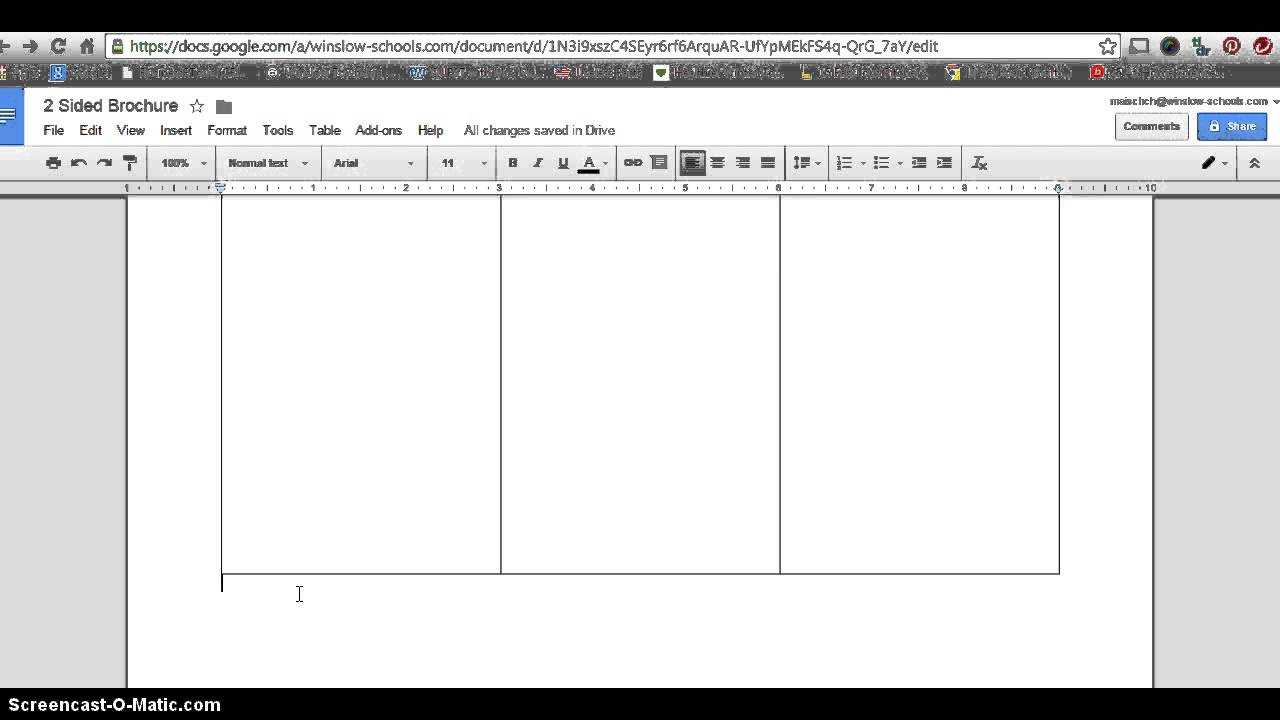
Task: Select the Paint format tool
Action: [x=129, y=162]
